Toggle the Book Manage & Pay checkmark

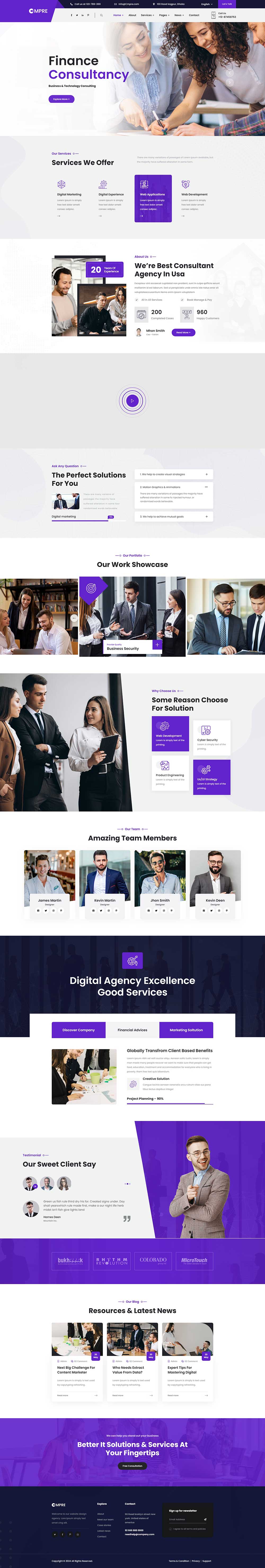[182, 300]
